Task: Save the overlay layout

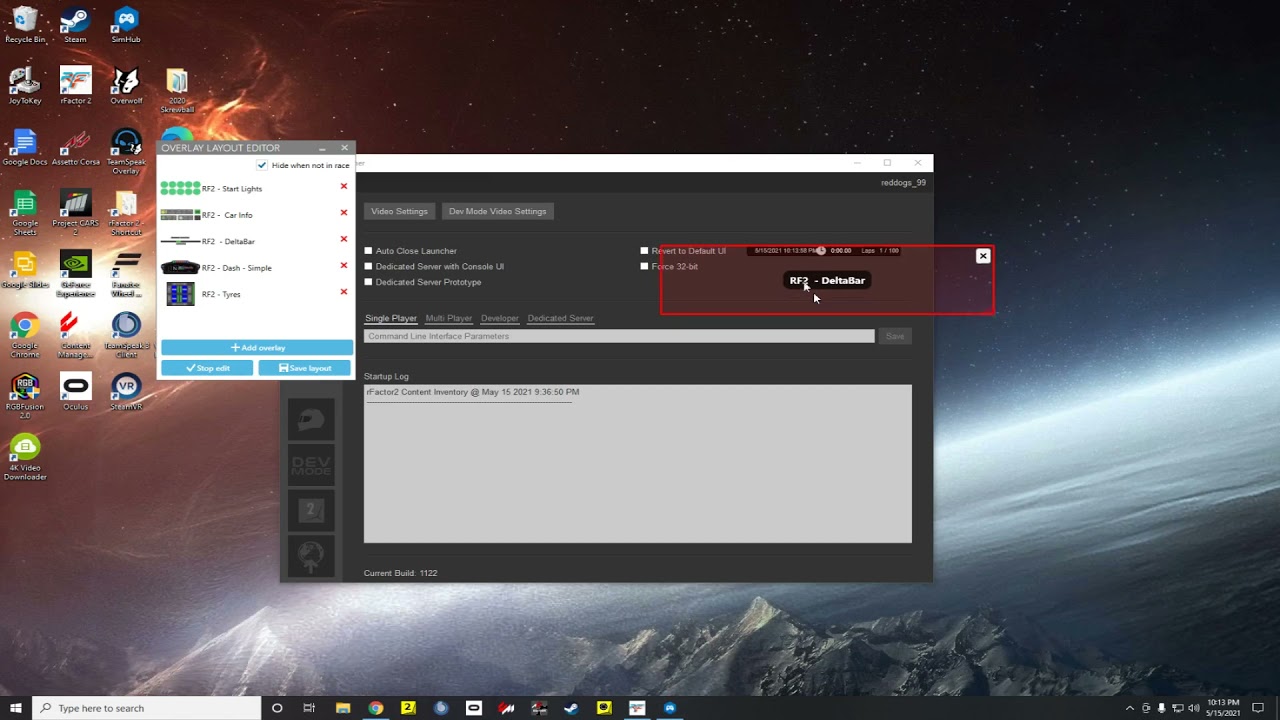Action: coord(305,368)
